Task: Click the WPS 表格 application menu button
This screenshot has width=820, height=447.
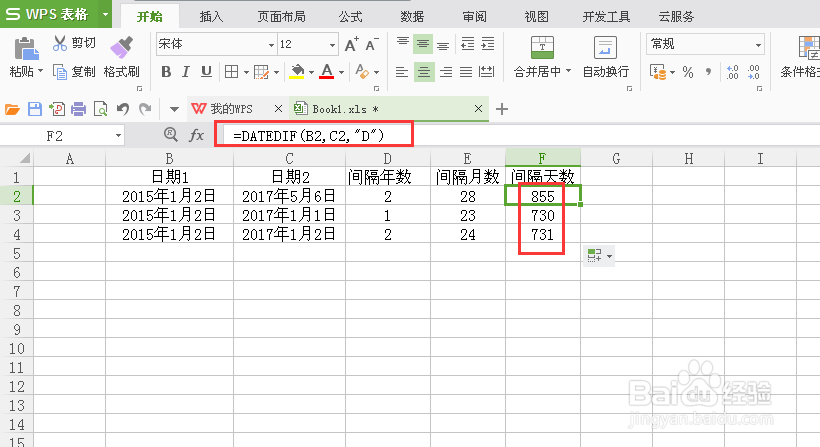Action: [56, 14]
